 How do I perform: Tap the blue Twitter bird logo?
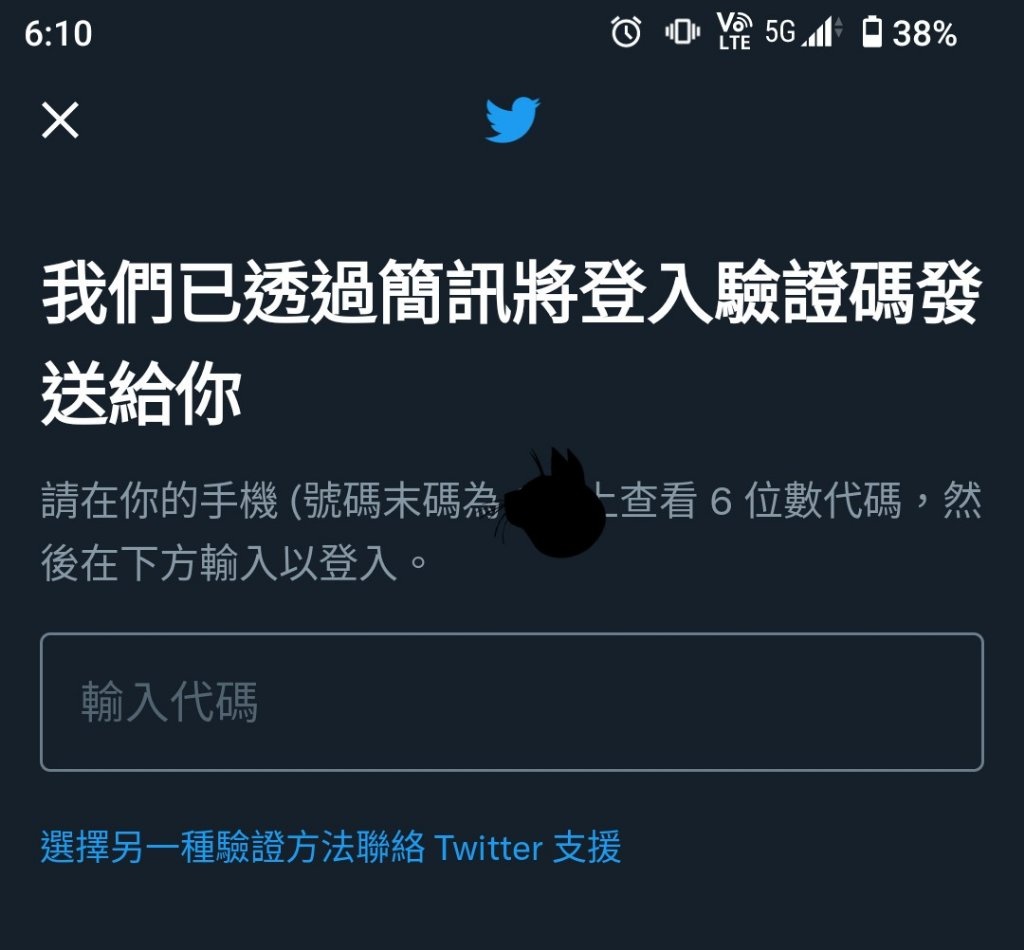coord(513,119)
